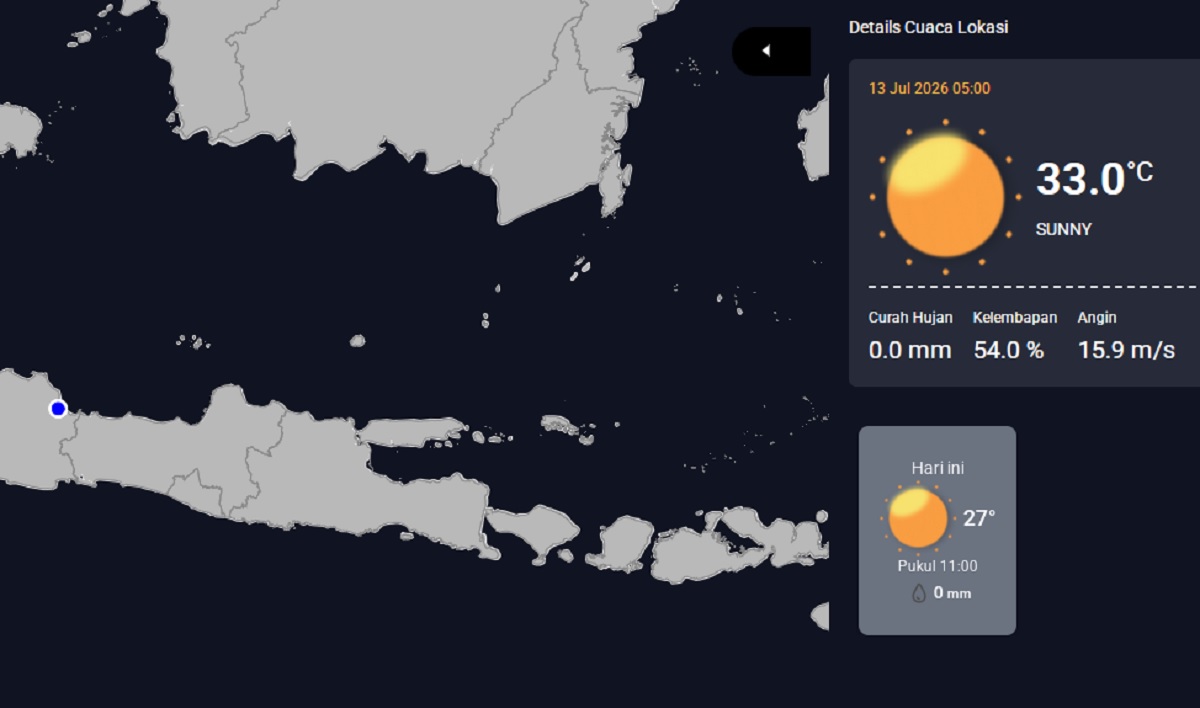Image resolution: width=1200 pixels, height=708 pixels.
Task: Click the Details Cuaca Lokasi heading
Action: 928,27
